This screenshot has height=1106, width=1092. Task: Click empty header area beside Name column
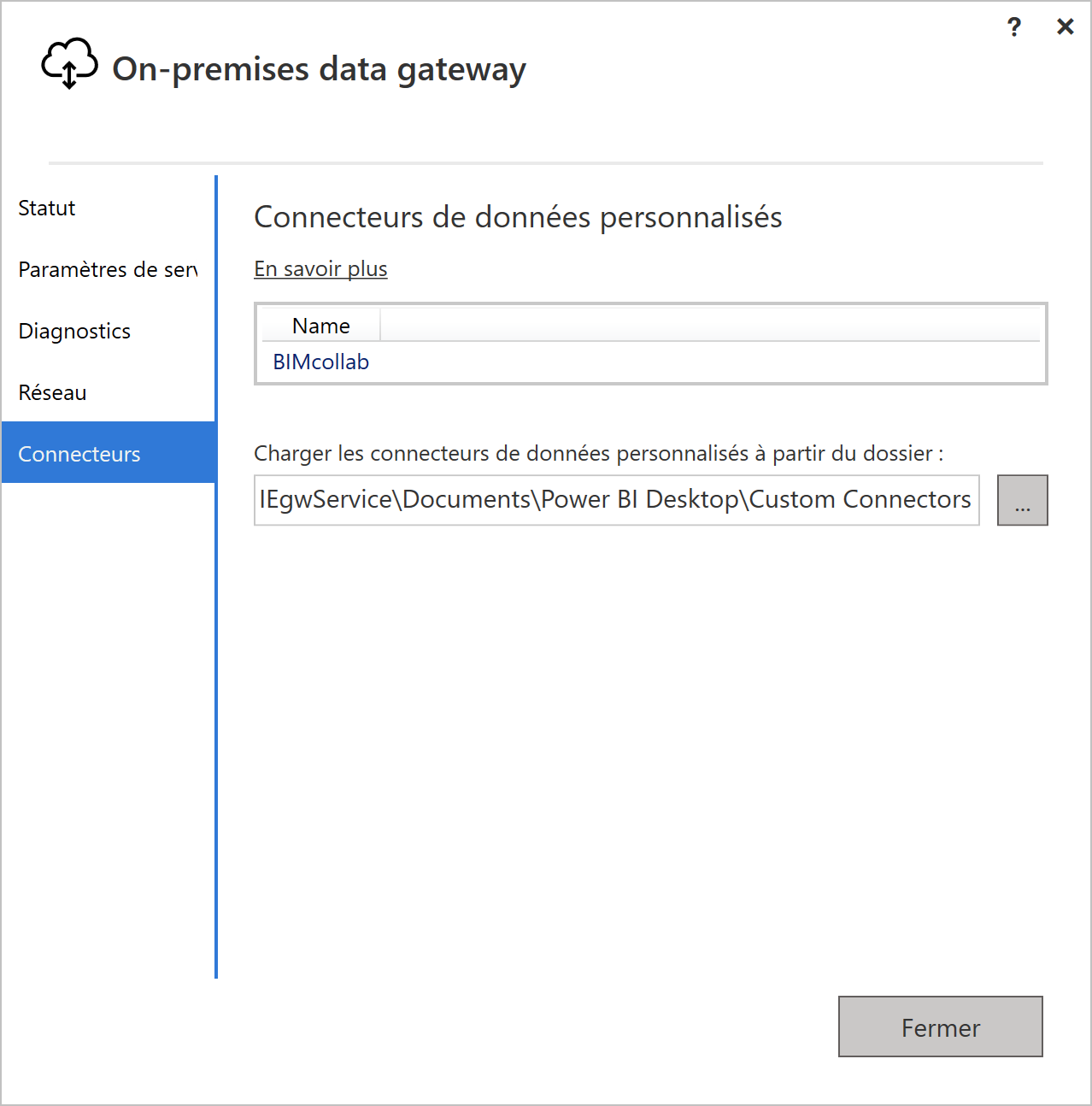click(x=710, y=326)
